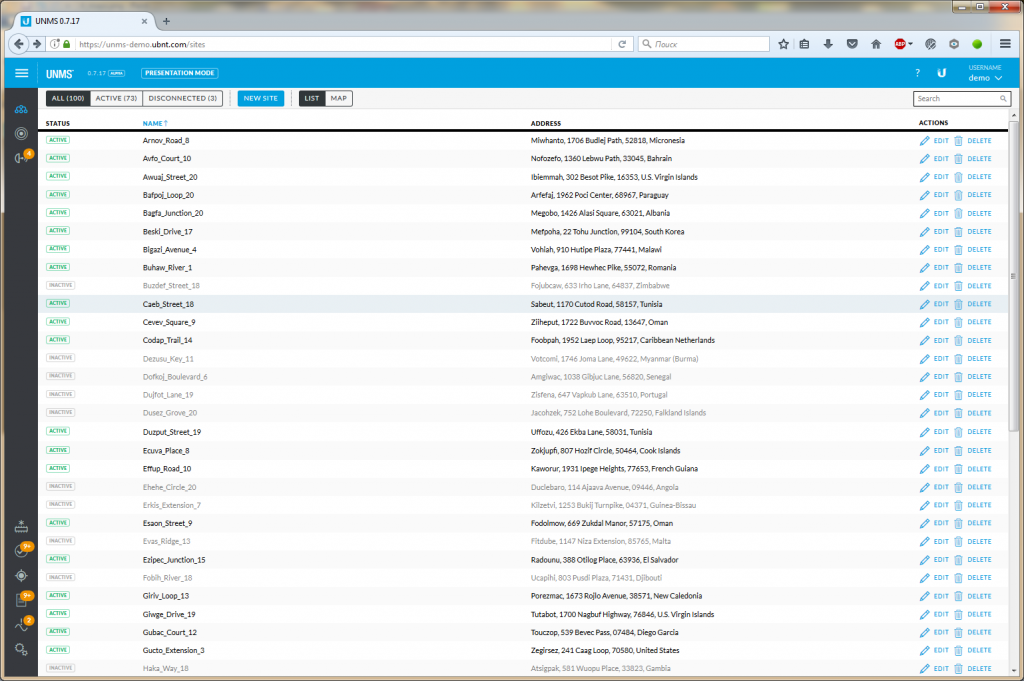This screenshot has height=681, width=1024.
Task: Click the sites Search input field
Action: [957, 99]
